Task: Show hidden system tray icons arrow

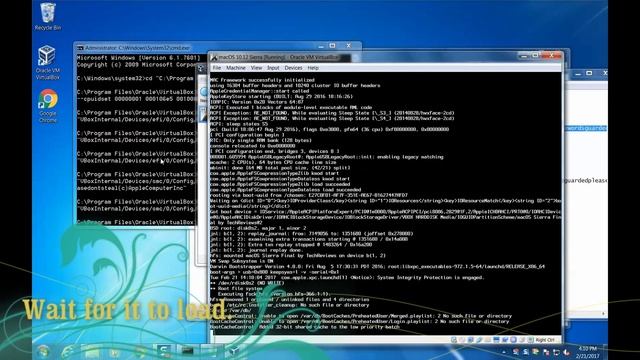Action: (x=504, y=351)
